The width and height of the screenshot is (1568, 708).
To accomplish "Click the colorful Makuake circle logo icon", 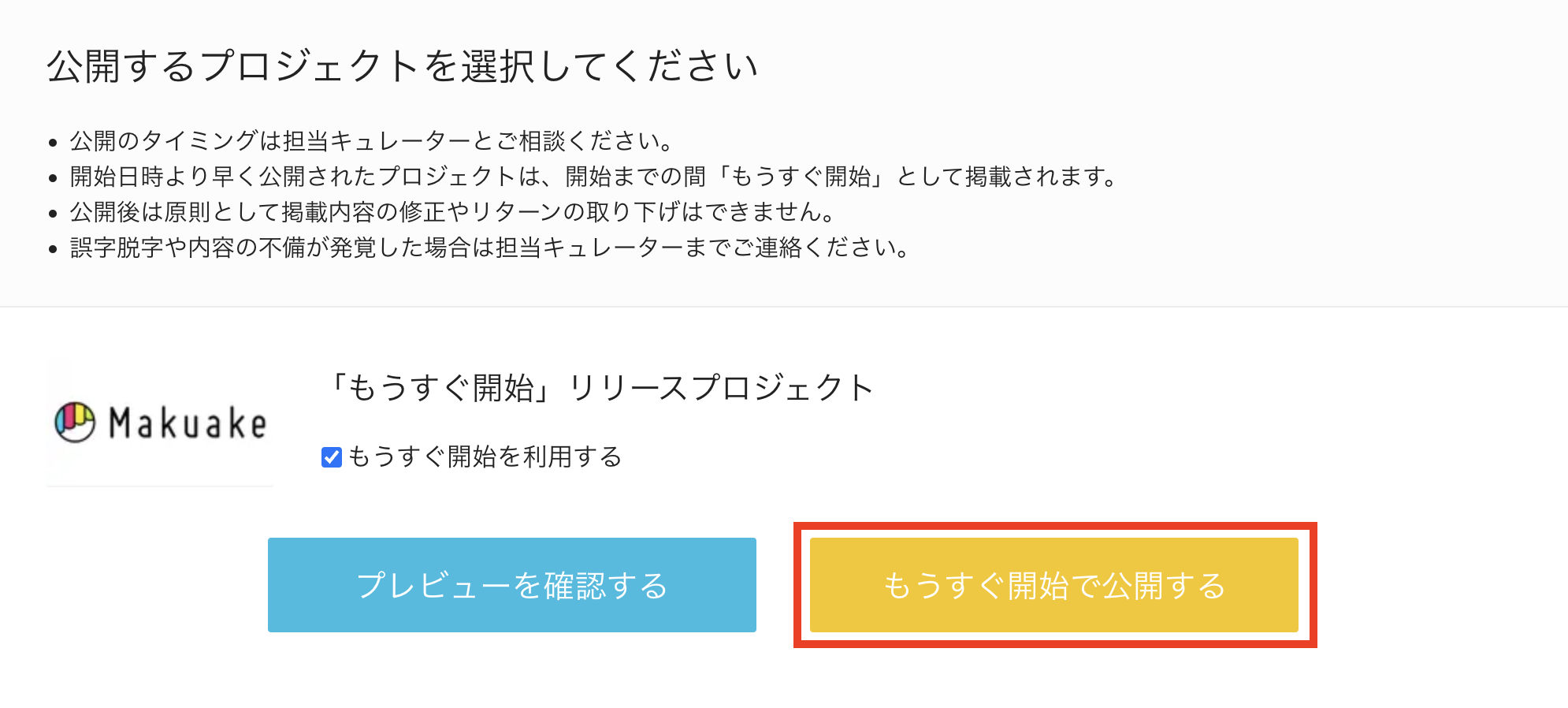I will click(x=75, y=422).
